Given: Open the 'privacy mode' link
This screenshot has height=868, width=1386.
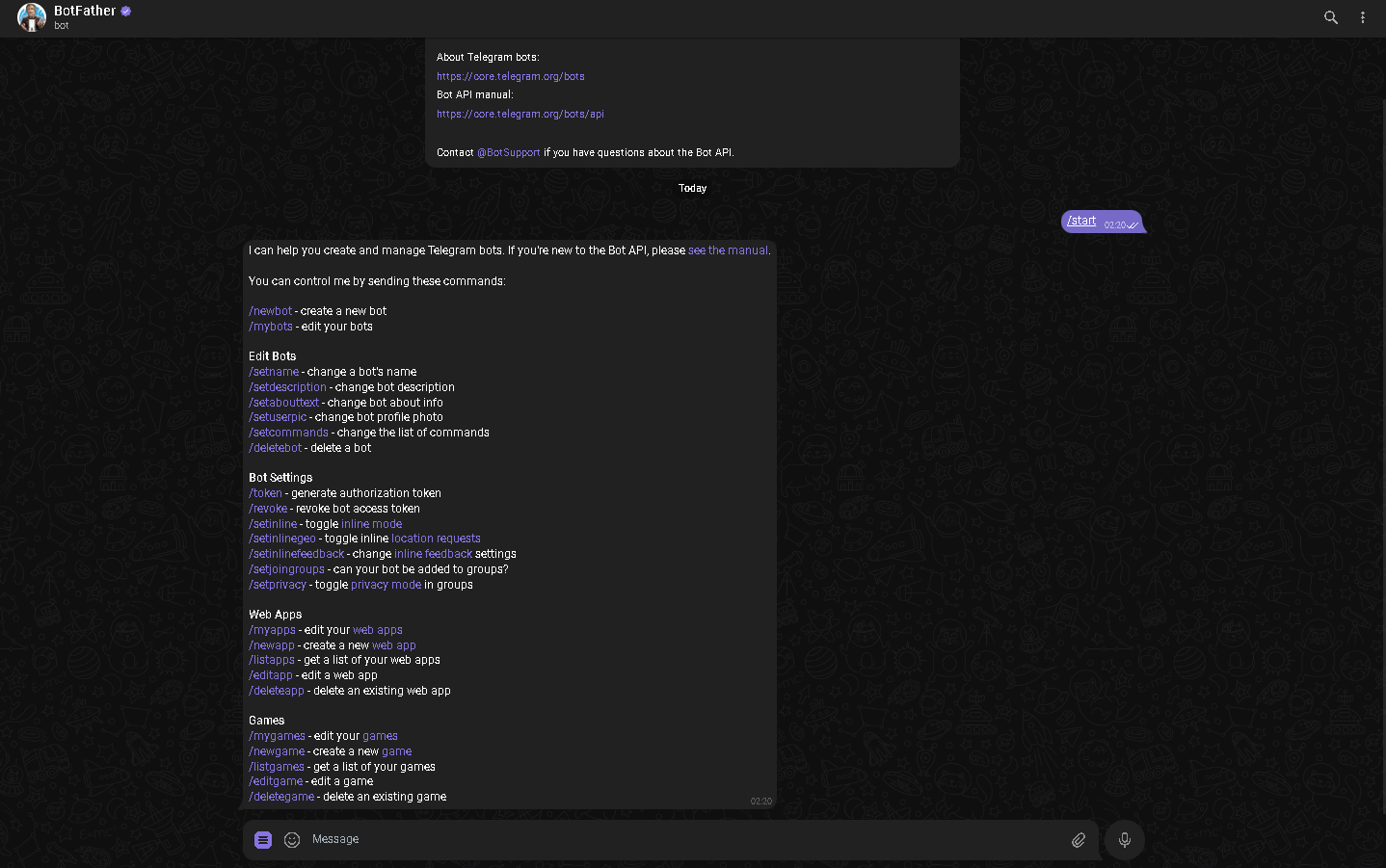Looking at the screenshot, I should [386, 585].
